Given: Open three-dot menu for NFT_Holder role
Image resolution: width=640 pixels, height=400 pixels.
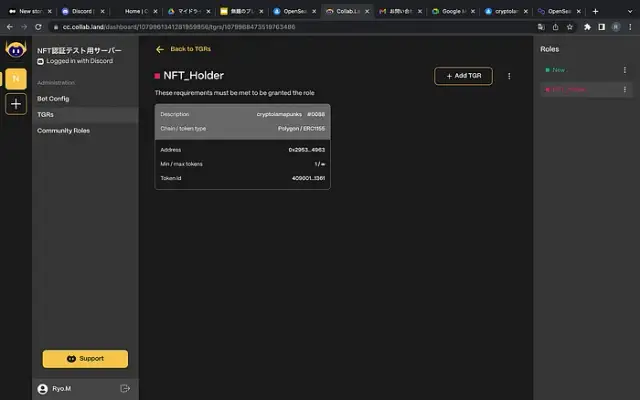Looking at the screenshot, I should tap(625, 90).
